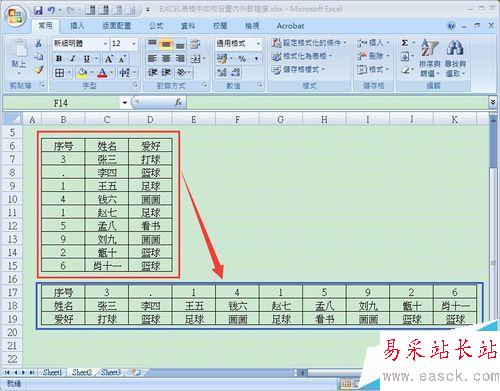Save the workbook from quick access toolbar

pos(38,10)
